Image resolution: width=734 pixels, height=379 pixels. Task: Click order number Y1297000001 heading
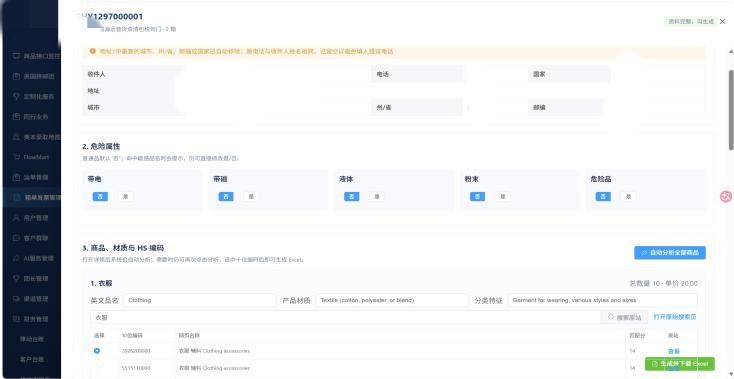115,17
